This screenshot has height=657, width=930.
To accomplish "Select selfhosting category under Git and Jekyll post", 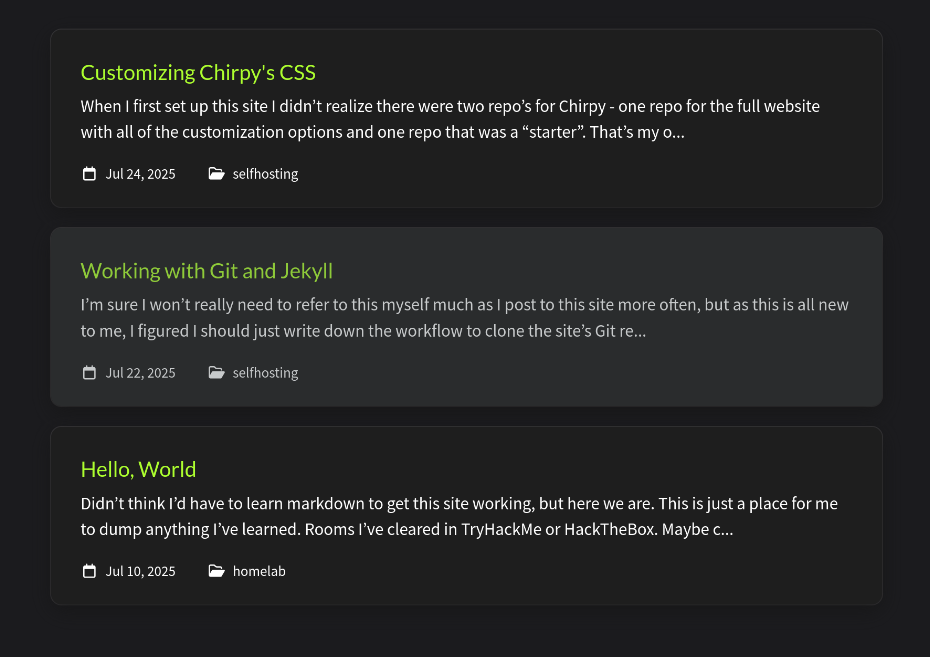I will [x=265, y=372].
